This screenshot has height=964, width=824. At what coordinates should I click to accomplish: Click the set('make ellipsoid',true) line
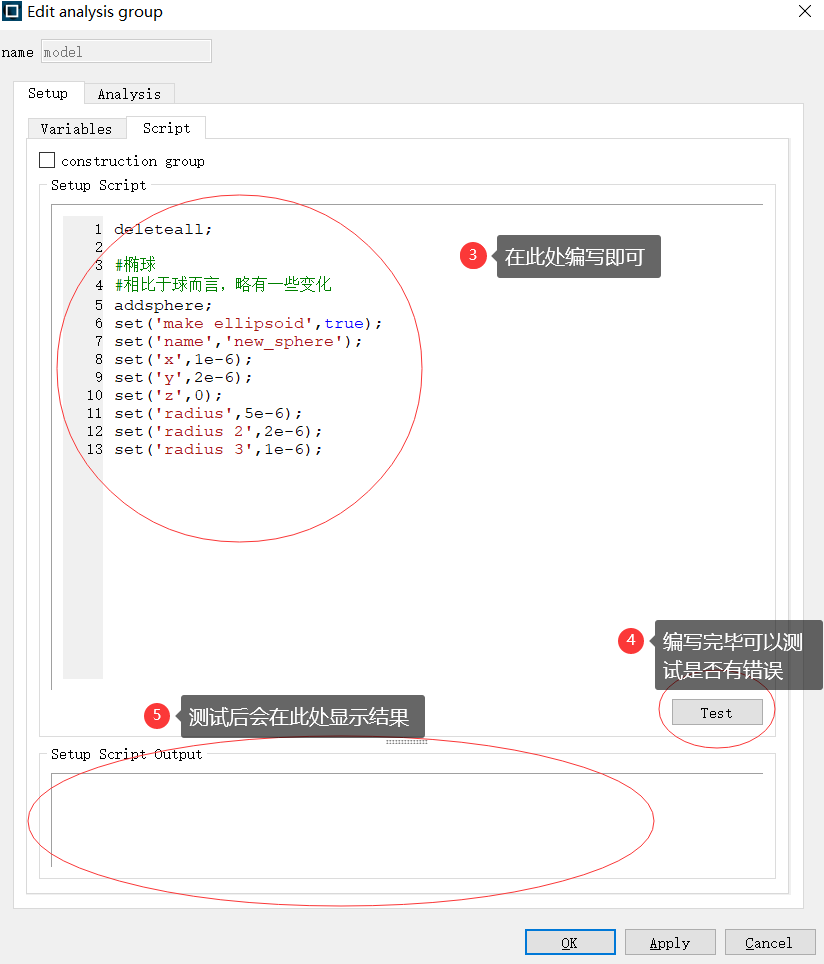pyautogui.click(x=248, y=323)
